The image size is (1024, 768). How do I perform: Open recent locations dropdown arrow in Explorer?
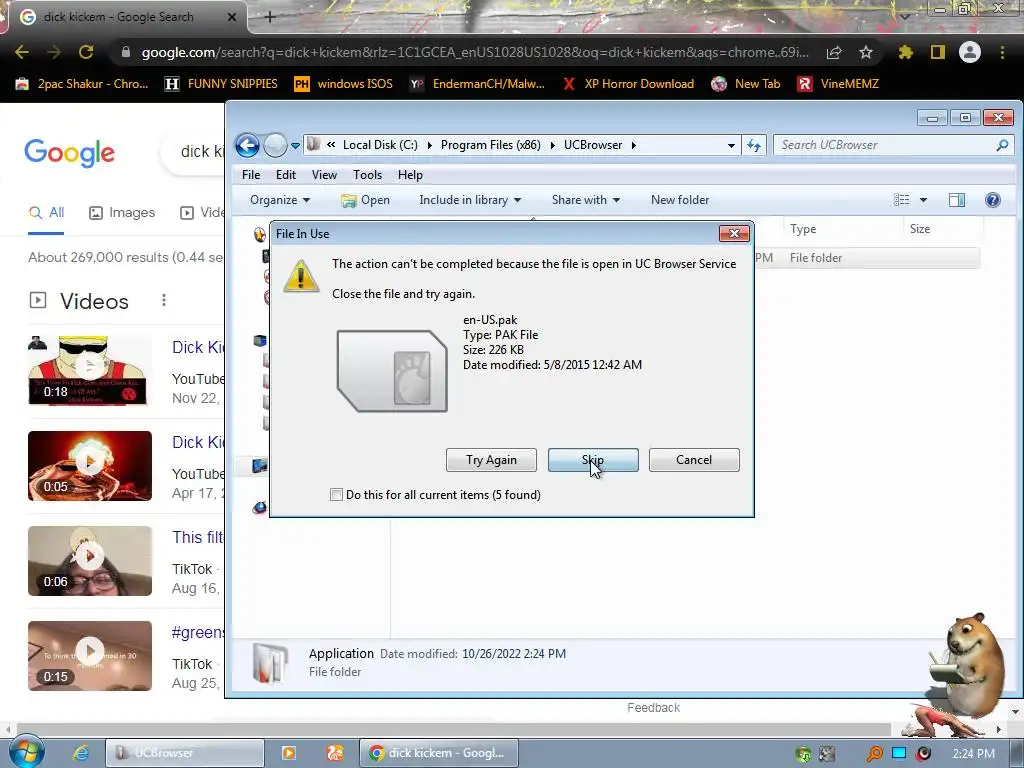(295, 146)
